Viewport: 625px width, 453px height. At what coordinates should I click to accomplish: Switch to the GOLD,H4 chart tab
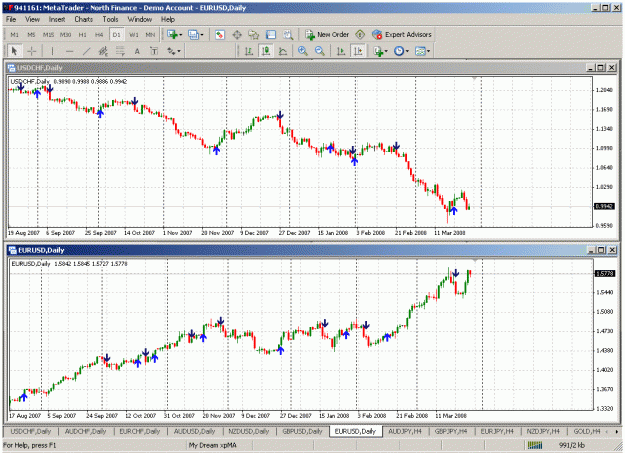coord(587,431)
